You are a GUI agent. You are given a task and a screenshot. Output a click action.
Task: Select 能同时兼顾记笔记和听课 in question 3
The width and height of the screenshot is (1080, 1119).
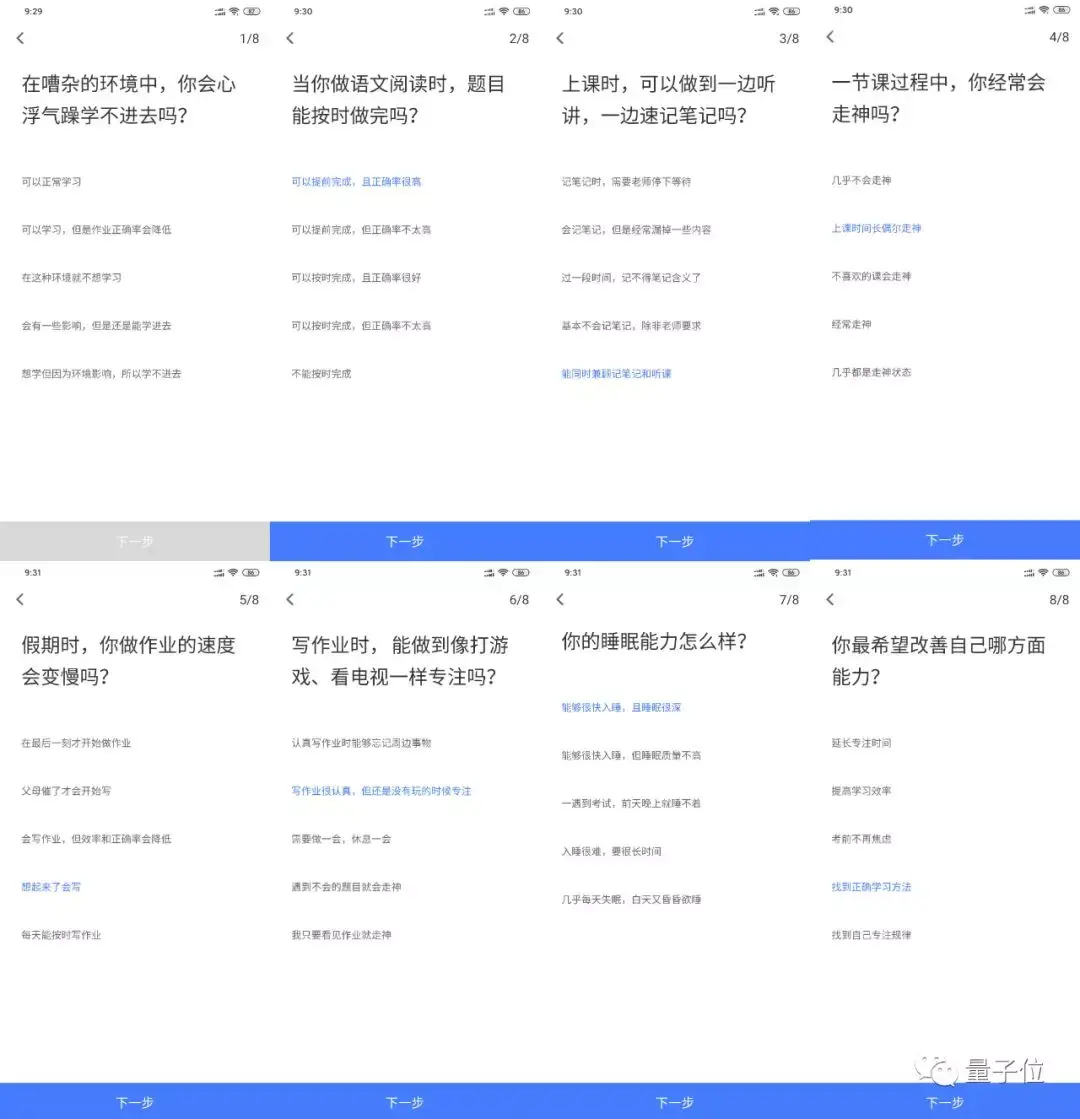pyautogui.click(x=617, y=374)
